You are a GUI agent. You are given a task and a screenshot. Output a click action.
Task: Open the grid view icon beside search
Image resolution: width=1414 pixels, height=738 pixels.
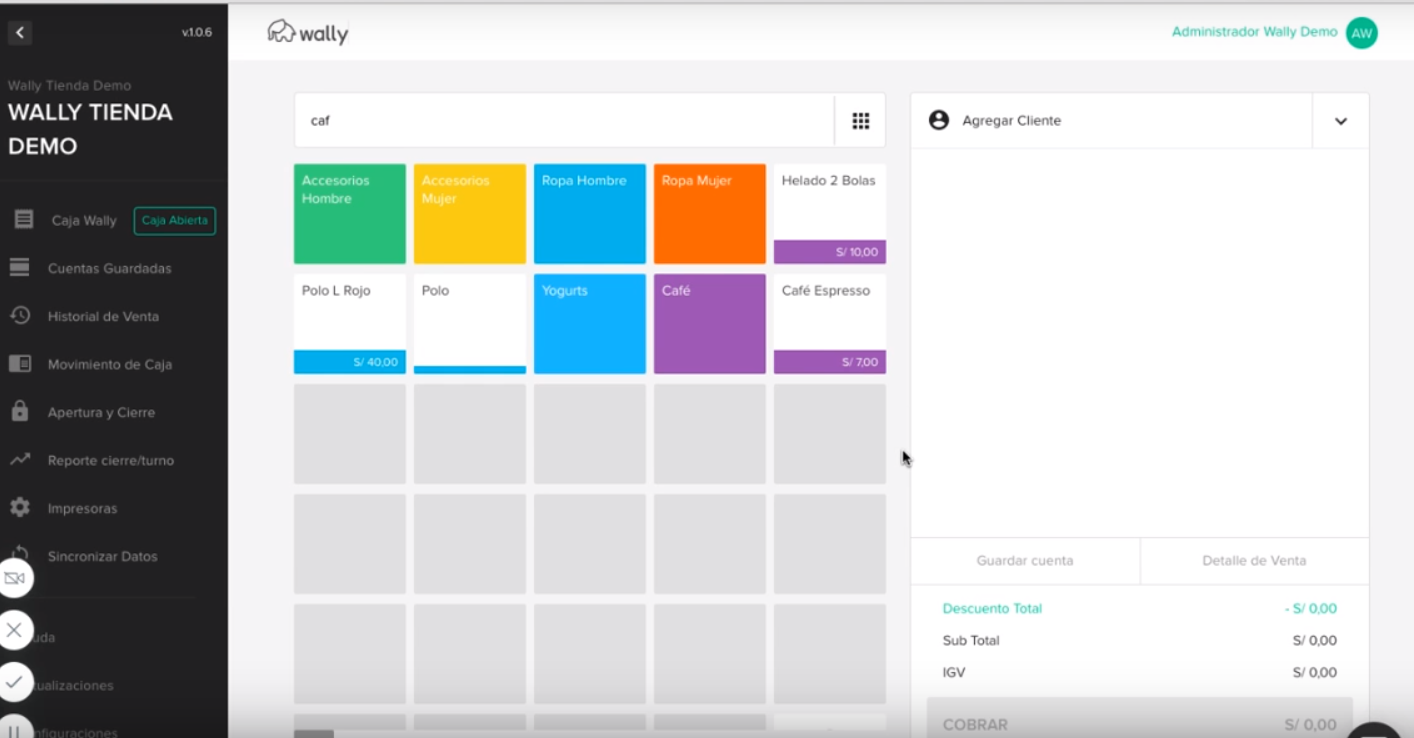860,121
